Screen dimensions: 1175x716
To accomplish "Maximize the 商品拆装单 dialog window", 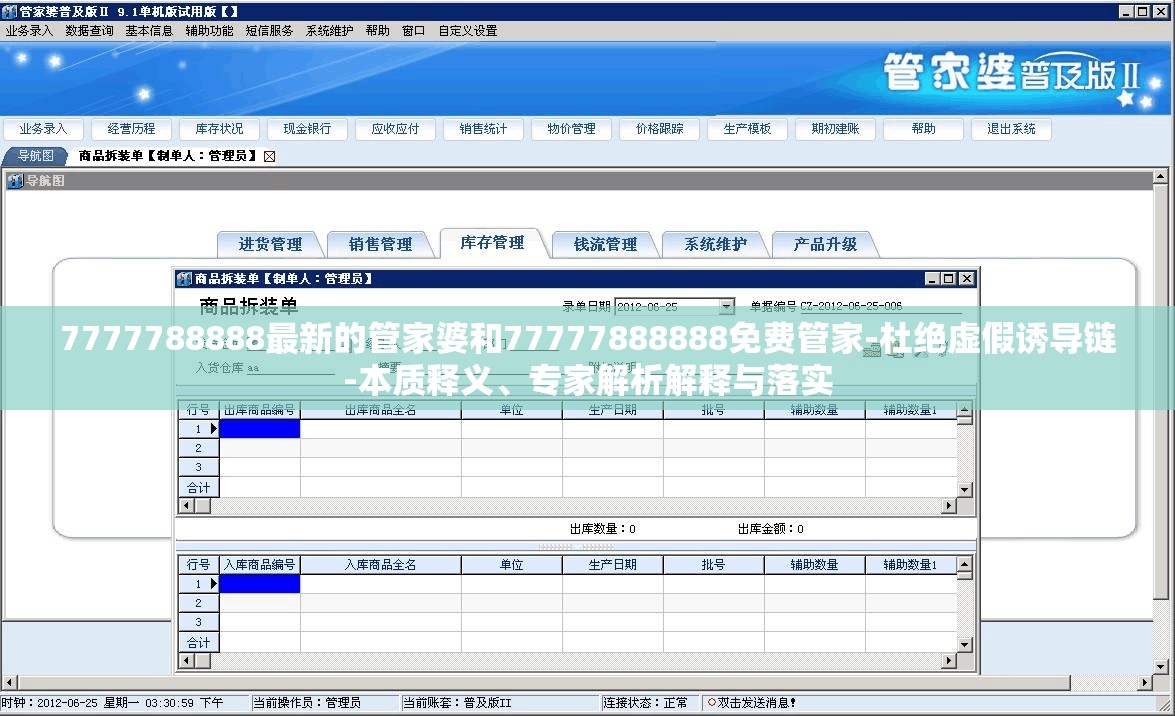I will [x=949, y=279].
